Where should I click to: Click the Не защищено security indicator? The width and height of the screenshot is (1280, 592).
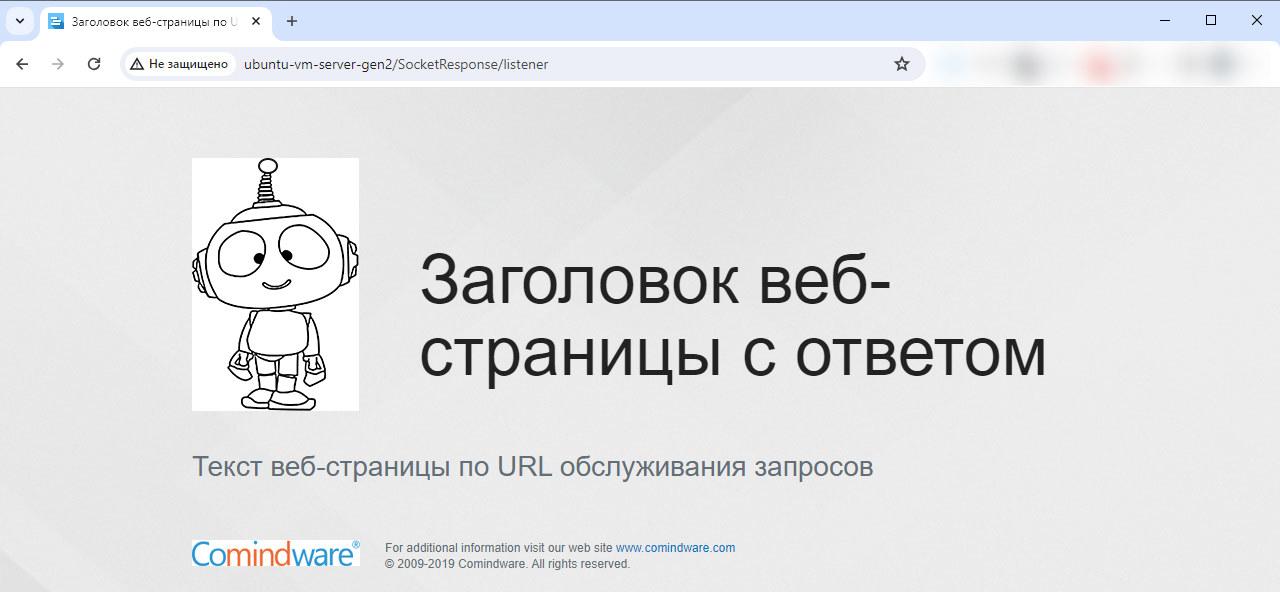click(x=180, y=64)
